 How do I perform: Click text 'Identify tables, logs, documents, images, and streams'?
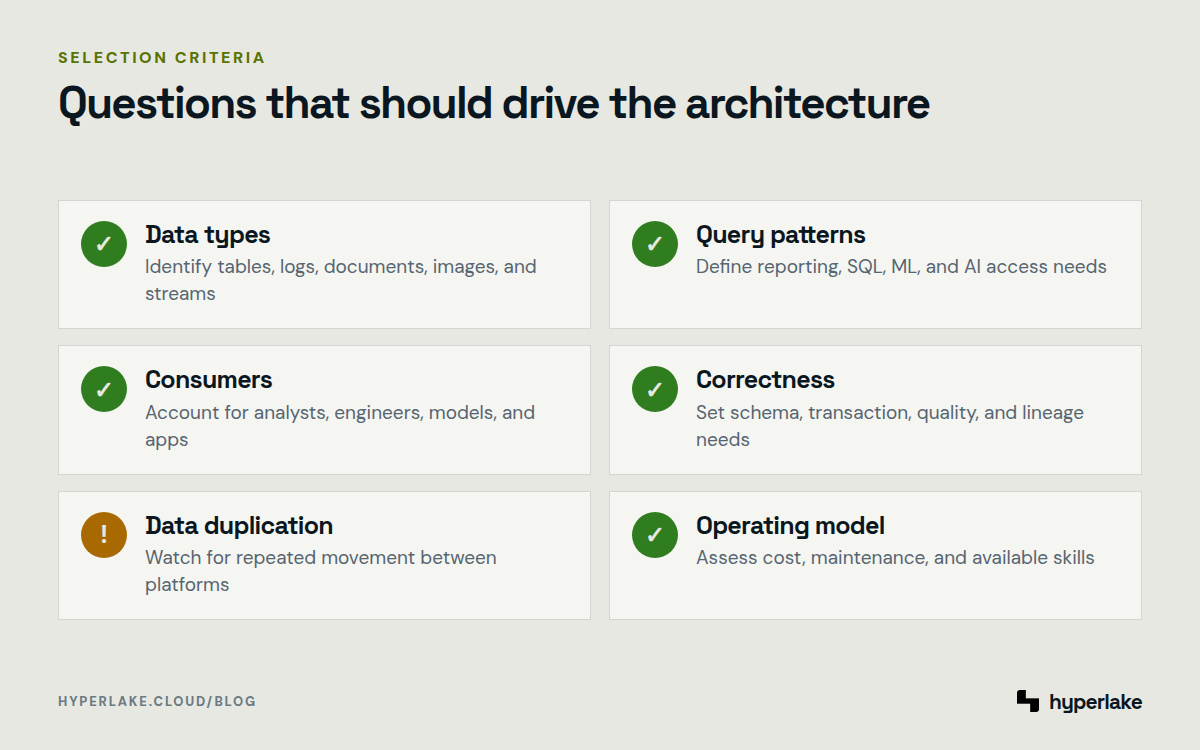click(341, 280)
